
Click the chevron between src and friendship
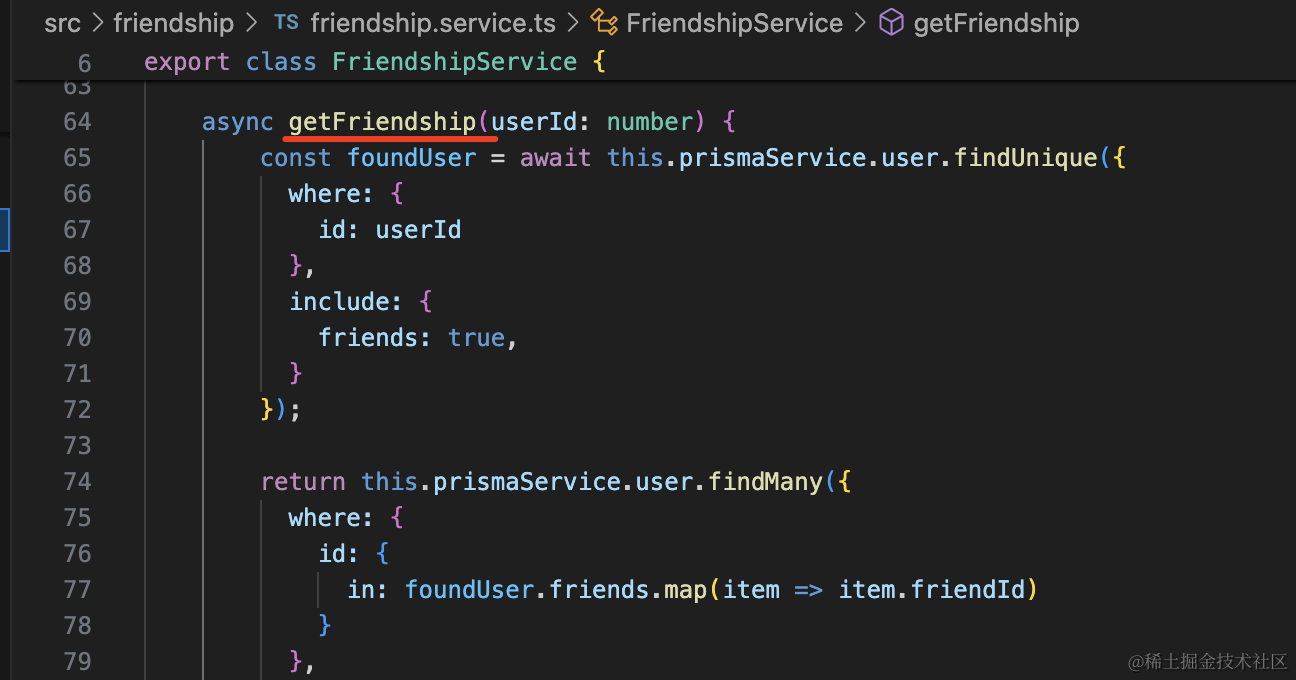click(97, 23)
